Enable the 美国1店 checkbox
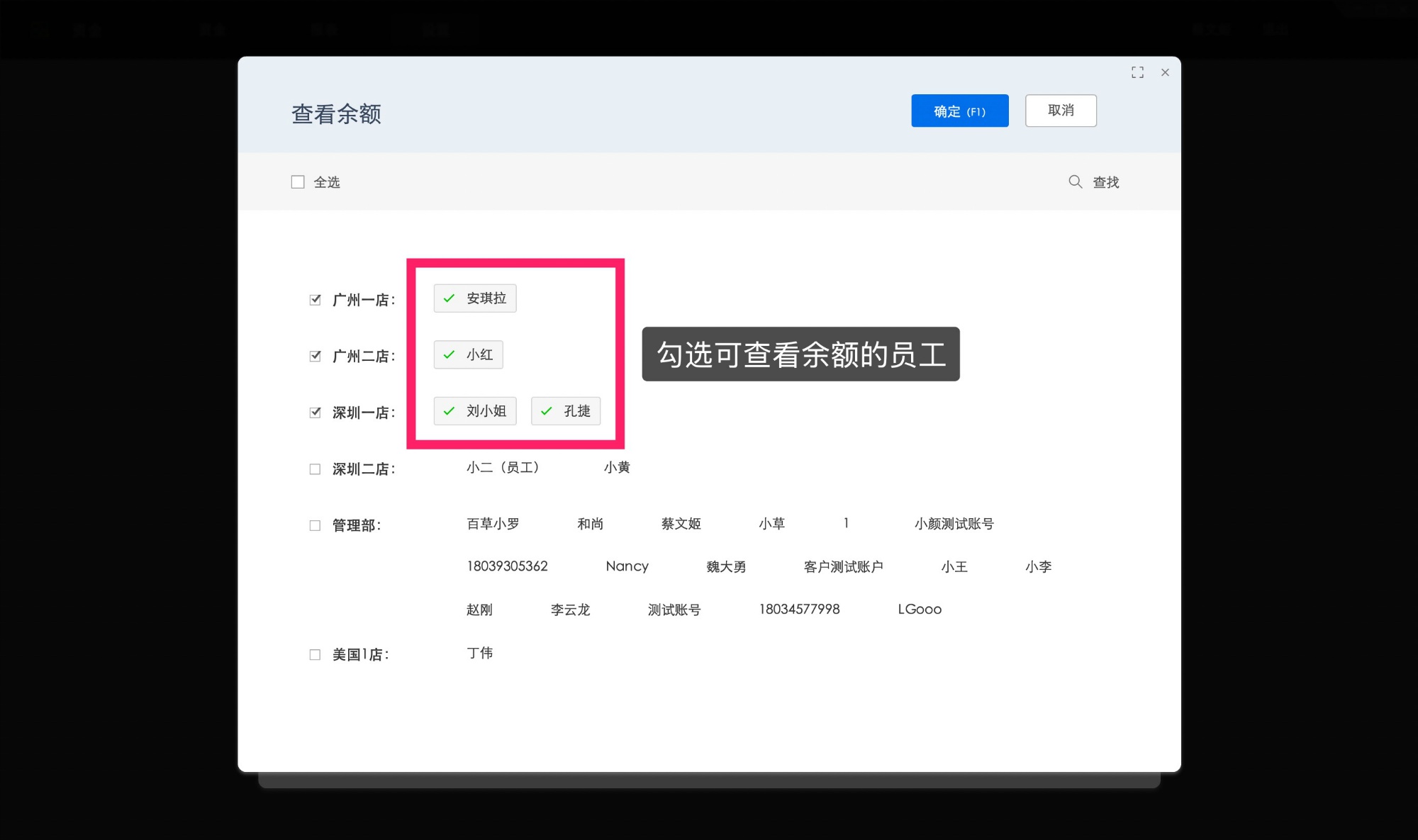Viewport: 1418px width, 840px height. click(x=315, y=654)
